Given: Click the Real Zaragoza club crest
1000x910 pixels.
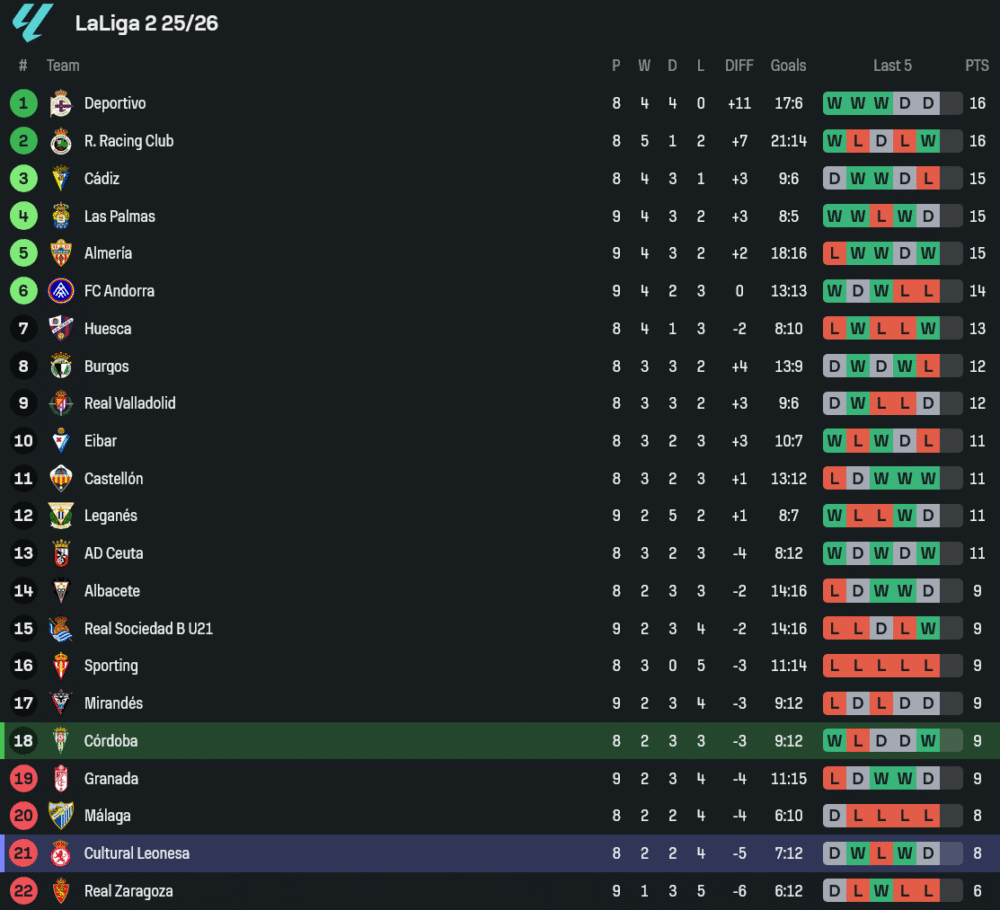Looking at the screenshot, I should (x=61, y=891).
